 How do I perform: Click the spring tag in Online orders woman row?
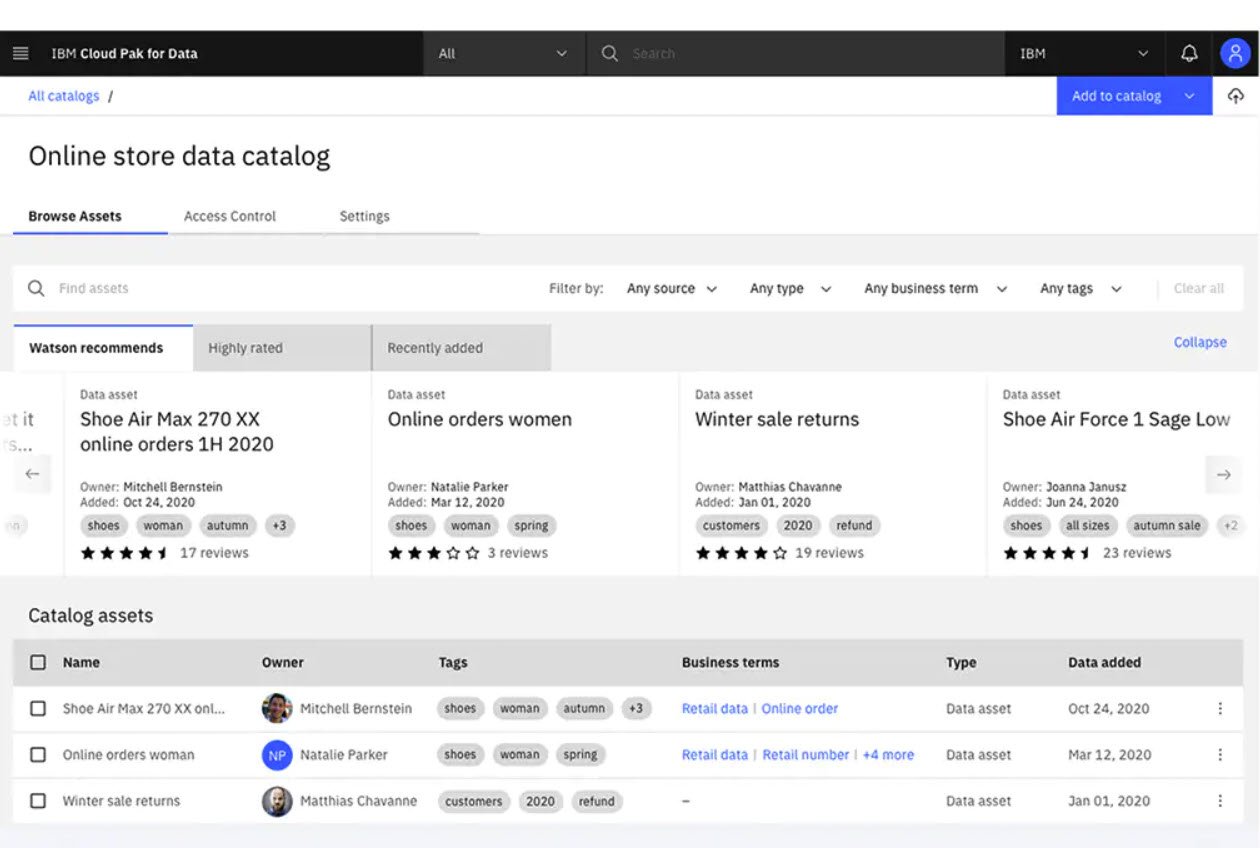click(580, 755)
